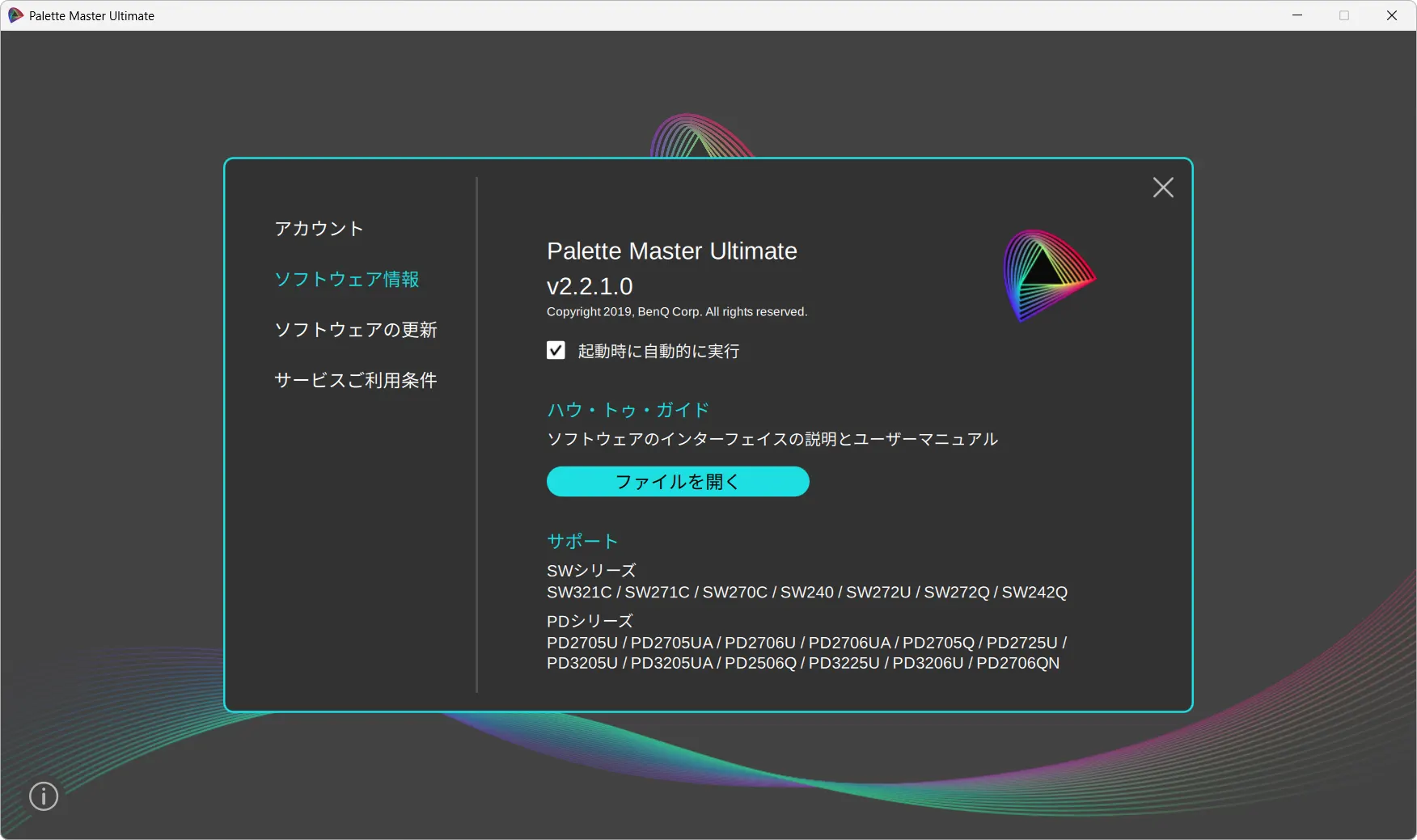Select the ソフトウェア情報 menu item
This screenshot has width=1417, height=840.
coord(347,279)
